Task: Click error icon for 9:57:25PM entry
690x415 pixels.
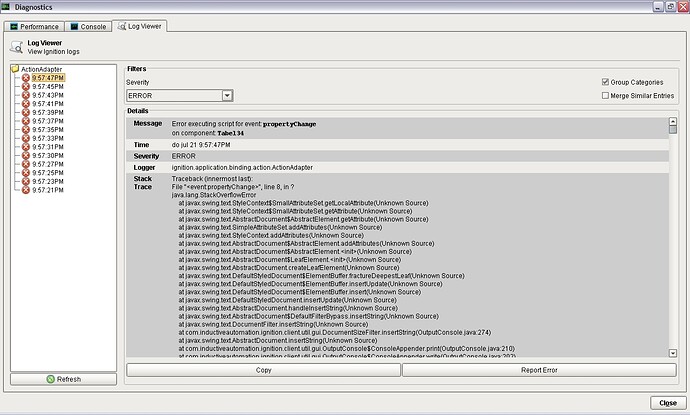Action: [26, 173]
